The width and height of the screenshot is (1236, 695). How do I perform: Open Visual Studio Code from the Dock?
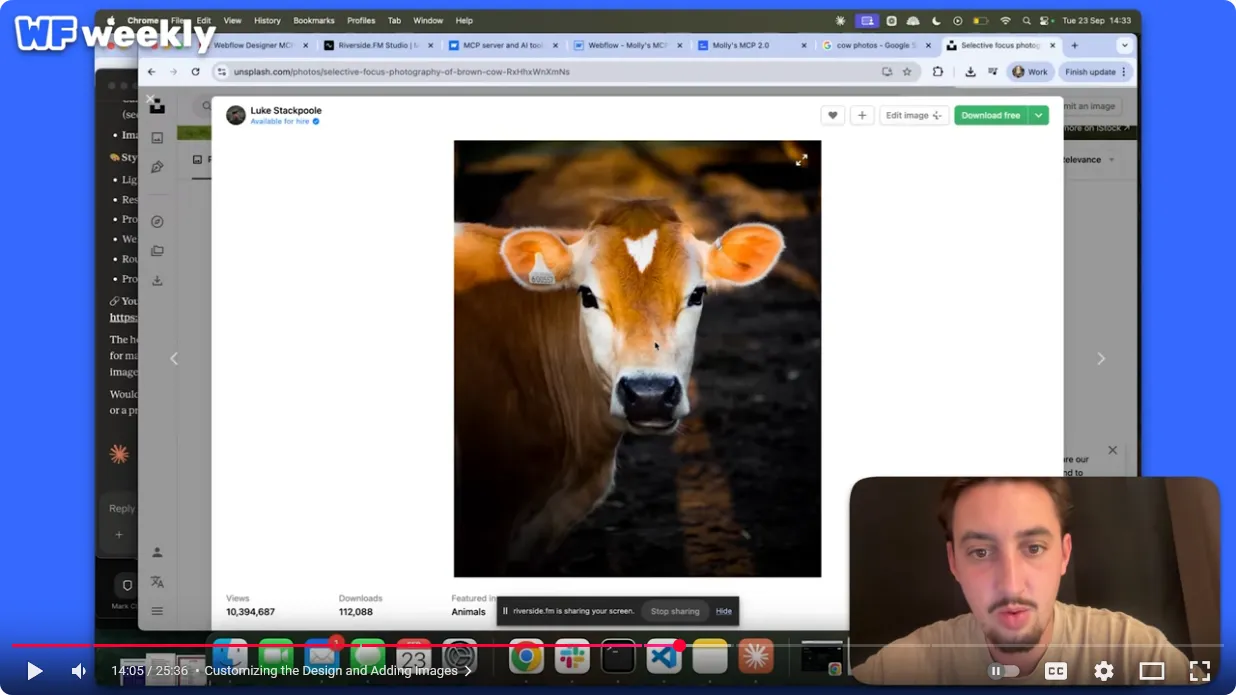pyautogui.click(x=664, y=656)
